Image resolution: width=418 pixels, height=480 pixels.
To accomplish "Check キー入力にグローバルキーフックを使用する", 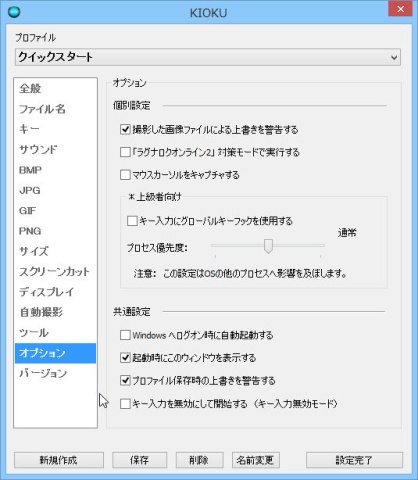I will [x=132, y=221].
